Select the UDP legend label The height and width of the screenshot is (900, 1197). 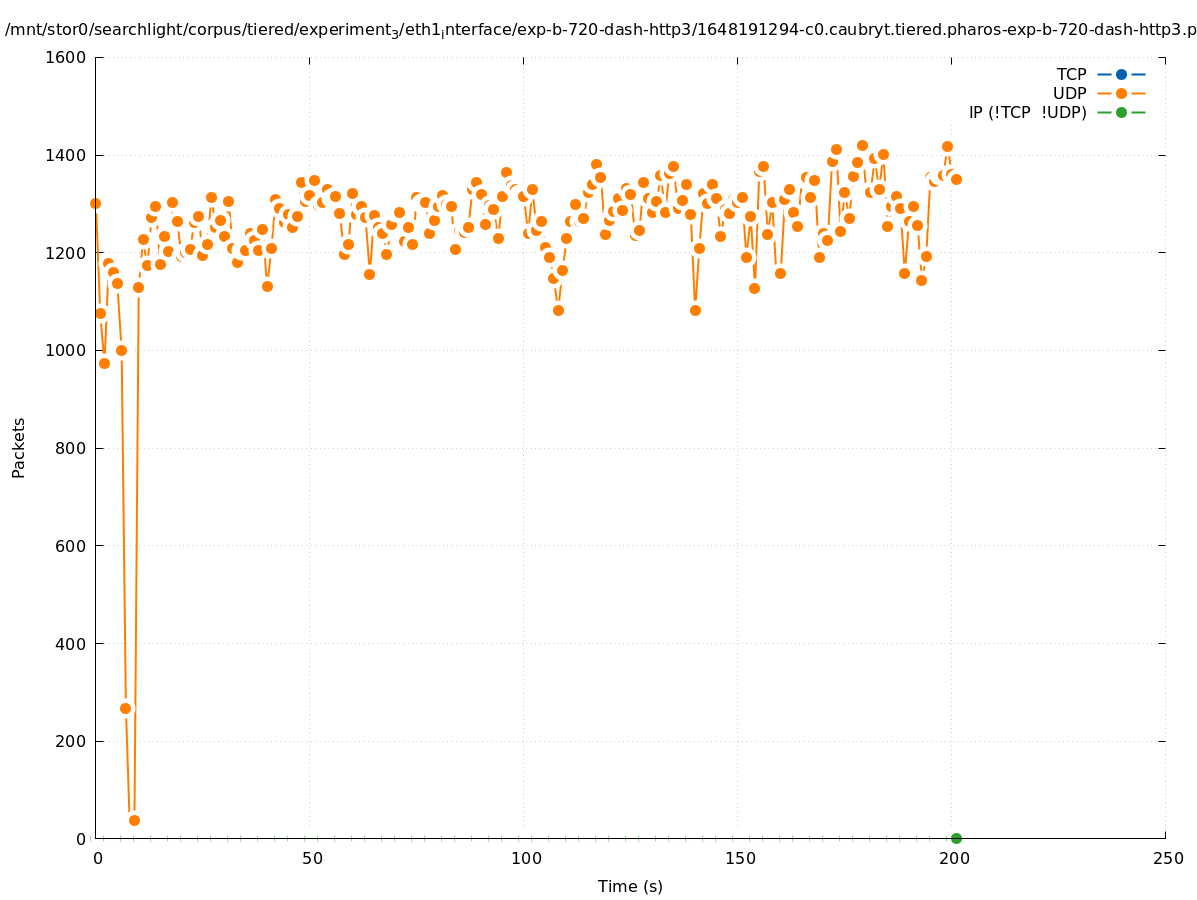[x=1069, y=93]
